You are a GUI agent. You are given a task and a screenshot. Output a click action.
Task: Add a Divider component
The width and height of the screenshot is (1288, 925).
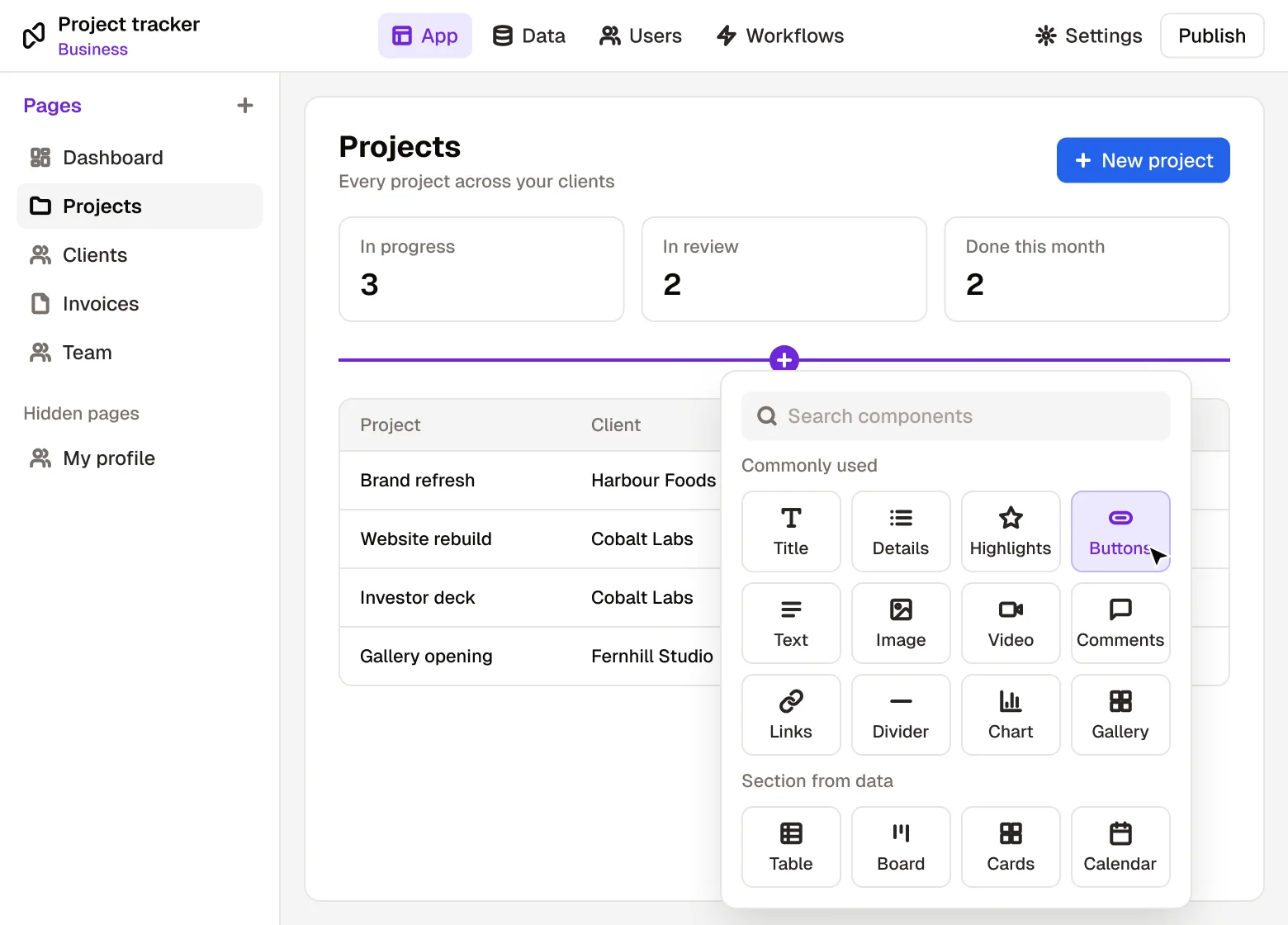(901, 714)
